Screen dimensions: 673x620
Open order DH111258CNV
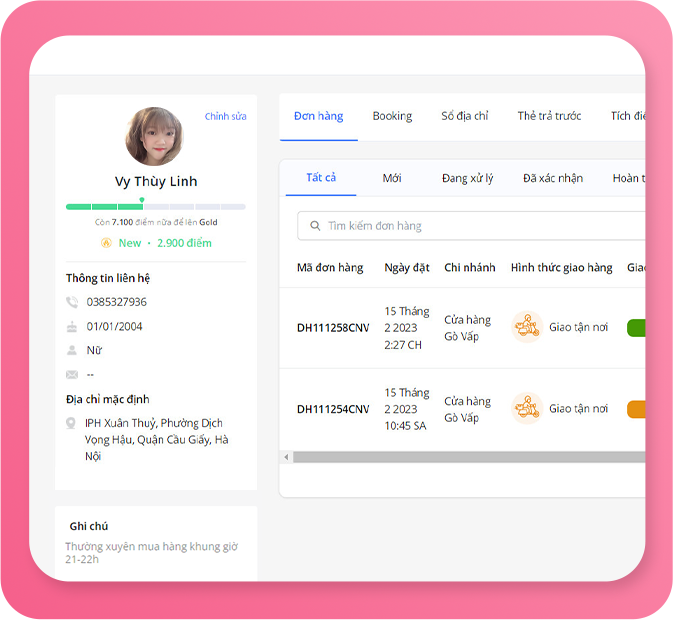333,328
